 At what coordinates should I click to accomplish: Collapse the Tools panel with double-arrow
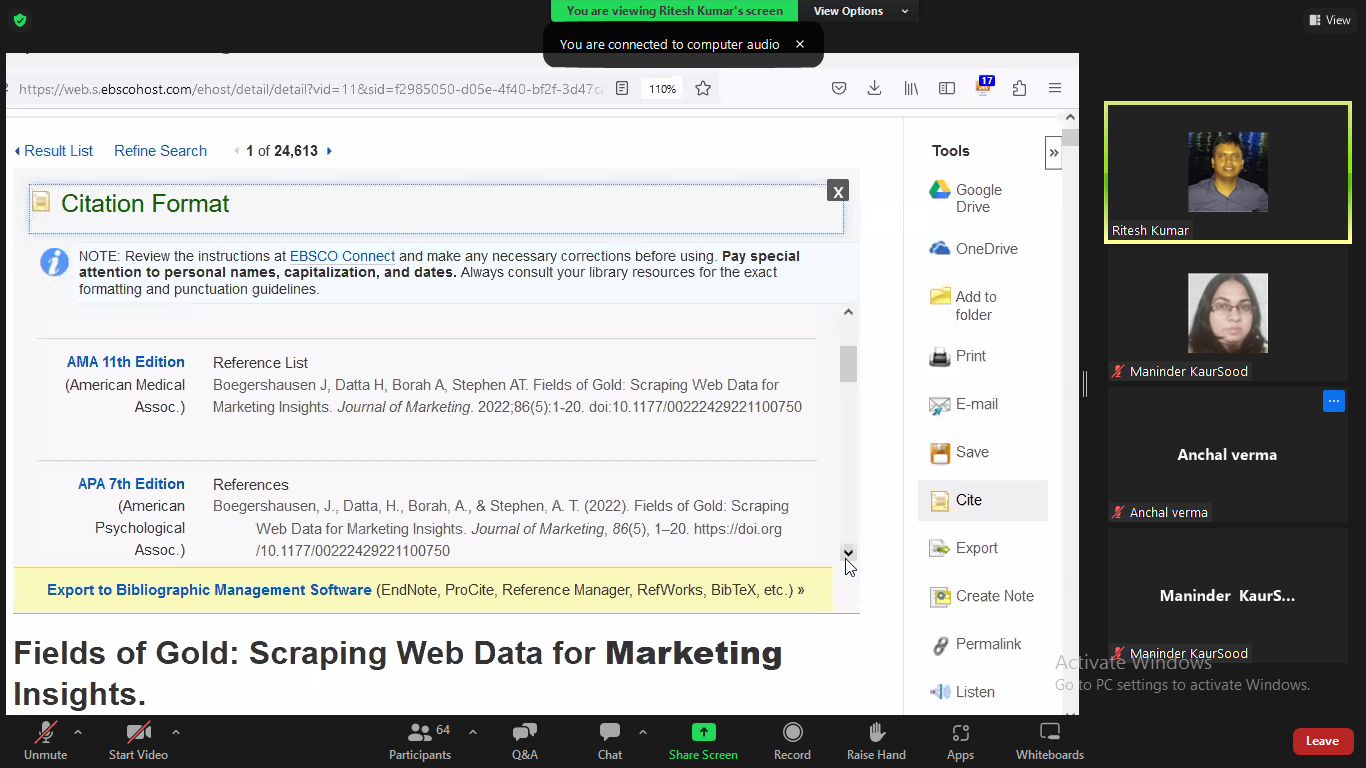(x=1053, y=153)
